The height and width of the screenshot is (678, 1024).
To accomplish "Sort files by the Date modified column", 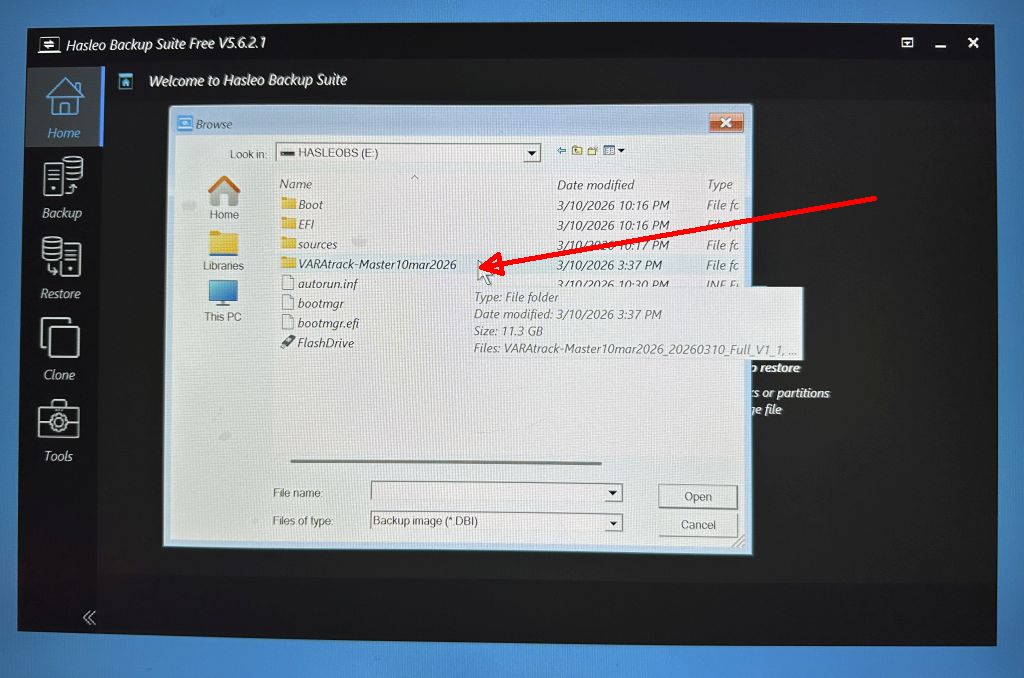I will coord(595,185).
